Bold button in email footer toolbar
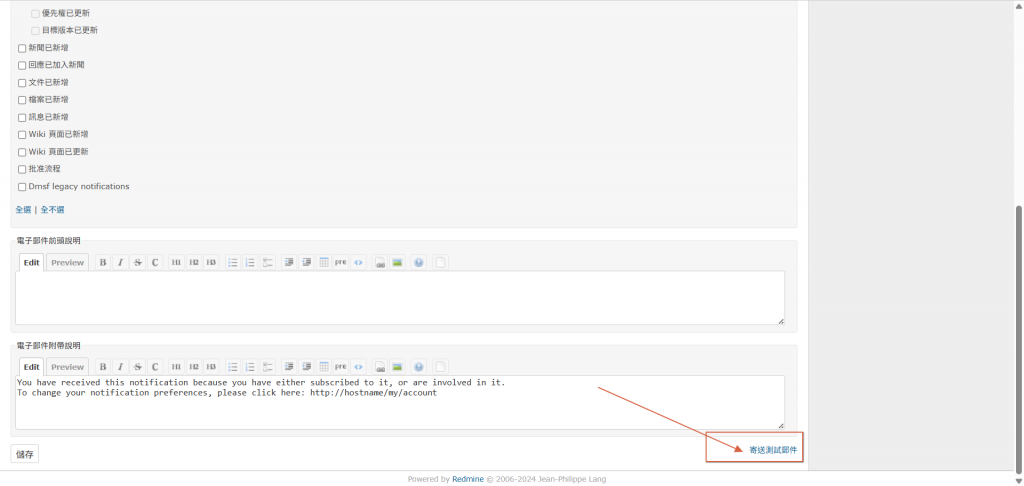The image size is (1024, 486). tap(103, 367)
